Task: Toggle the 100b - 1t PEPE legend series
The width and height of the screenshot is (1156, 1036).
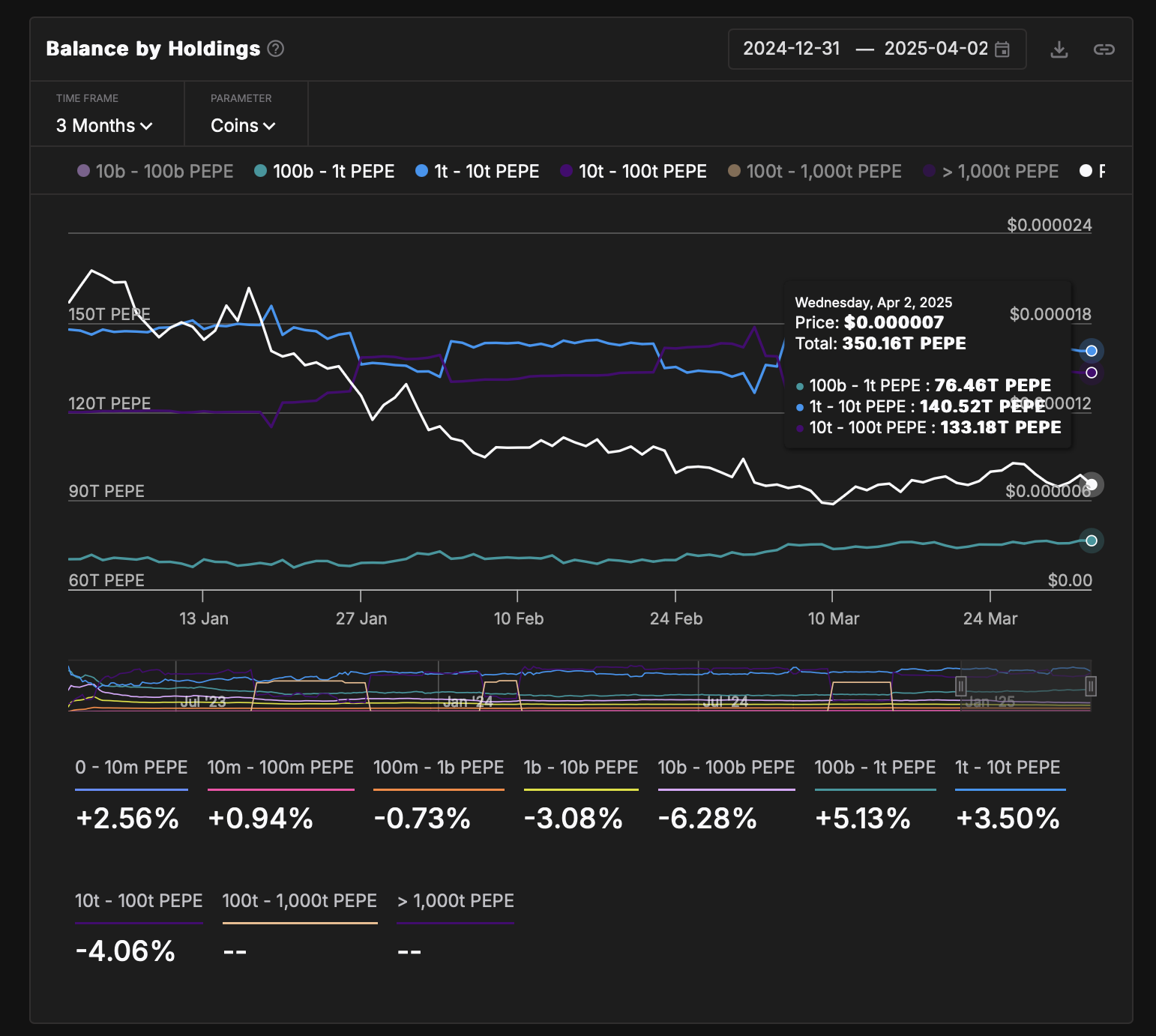Action: coord(325,171)
